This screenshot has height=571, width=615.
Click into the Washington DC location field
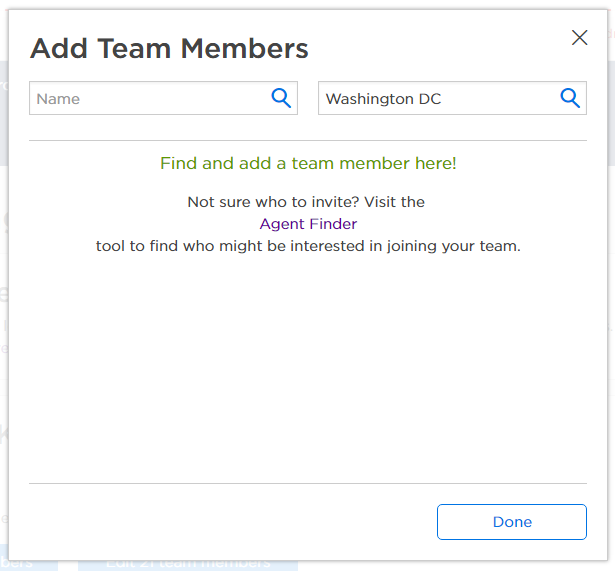pos(438,99)
